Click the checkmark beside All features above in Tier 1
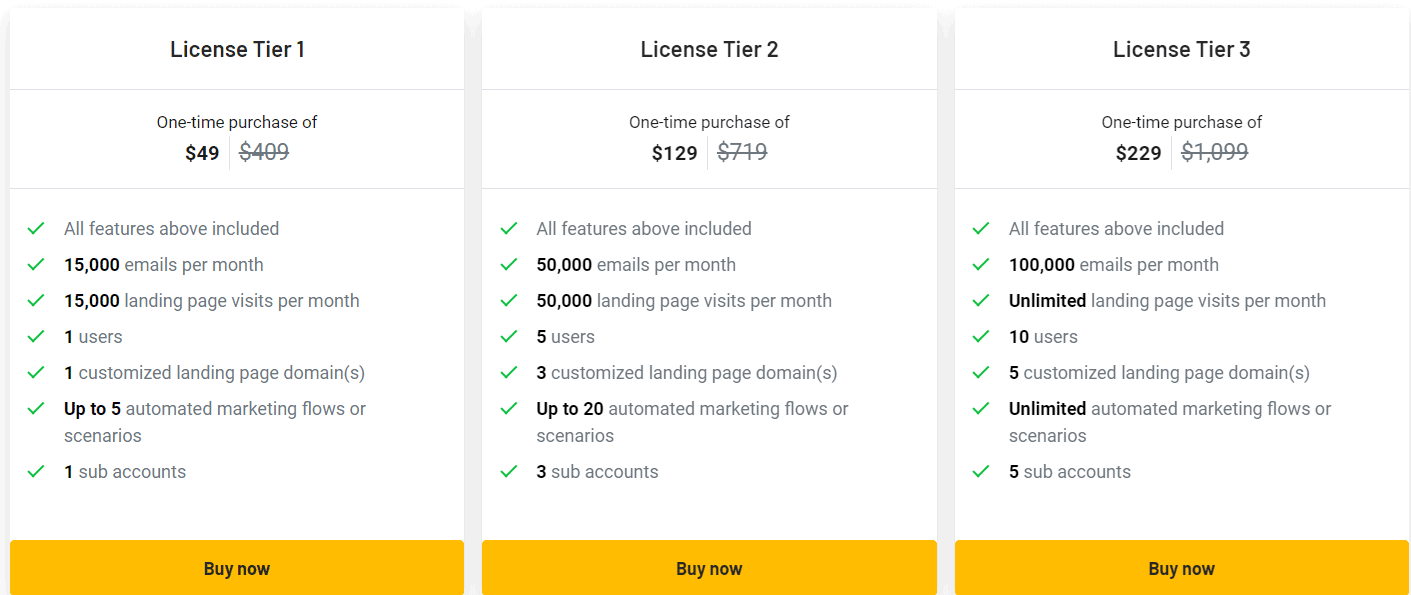1411x595 pixels. (x=36, y=228)
